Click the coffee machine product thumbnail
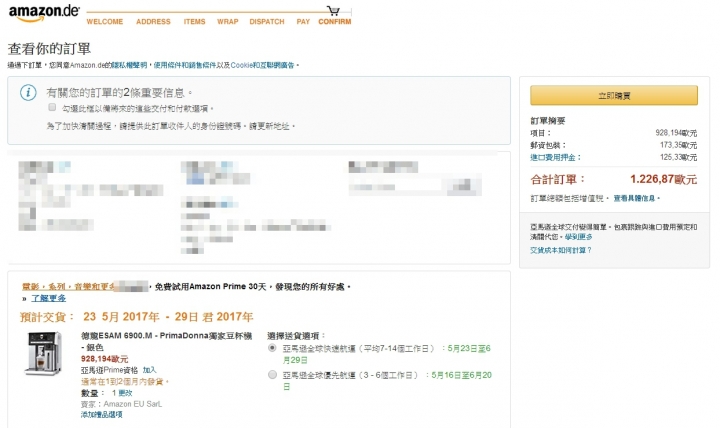The height and width of the screenshot is (428, 720). (43, 354)
